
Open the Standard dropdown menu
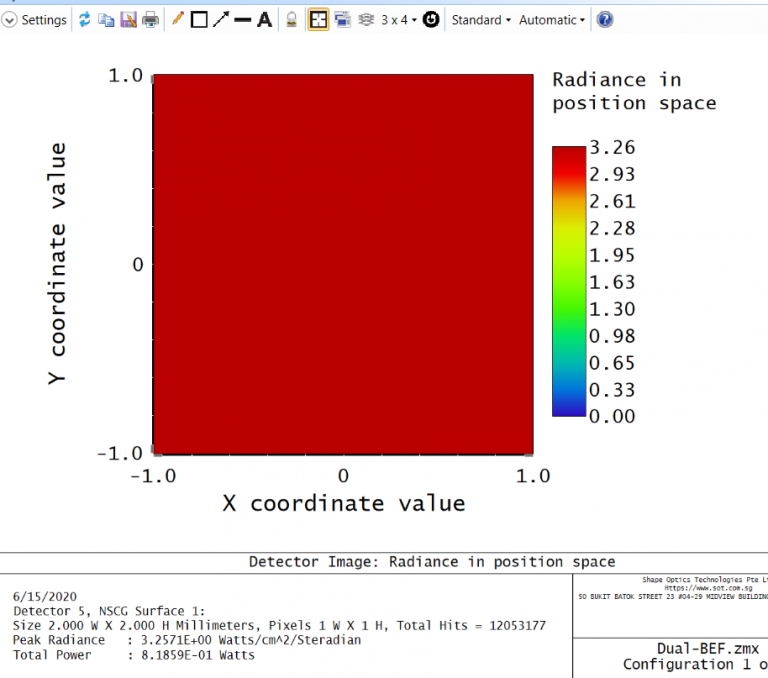coord(481,20)
